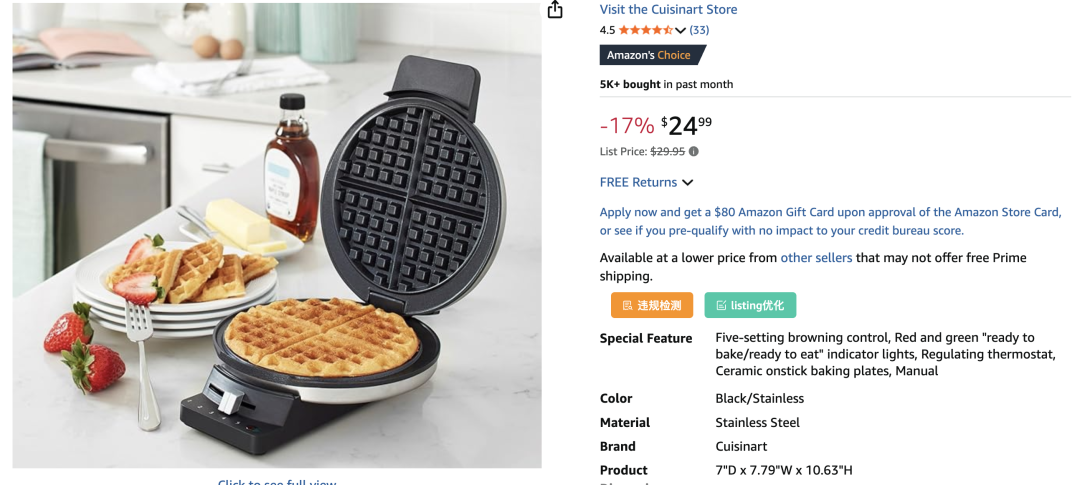Click the orange 违规检测 button
This screenshot has width=1080, height=485.
point(652,305)
